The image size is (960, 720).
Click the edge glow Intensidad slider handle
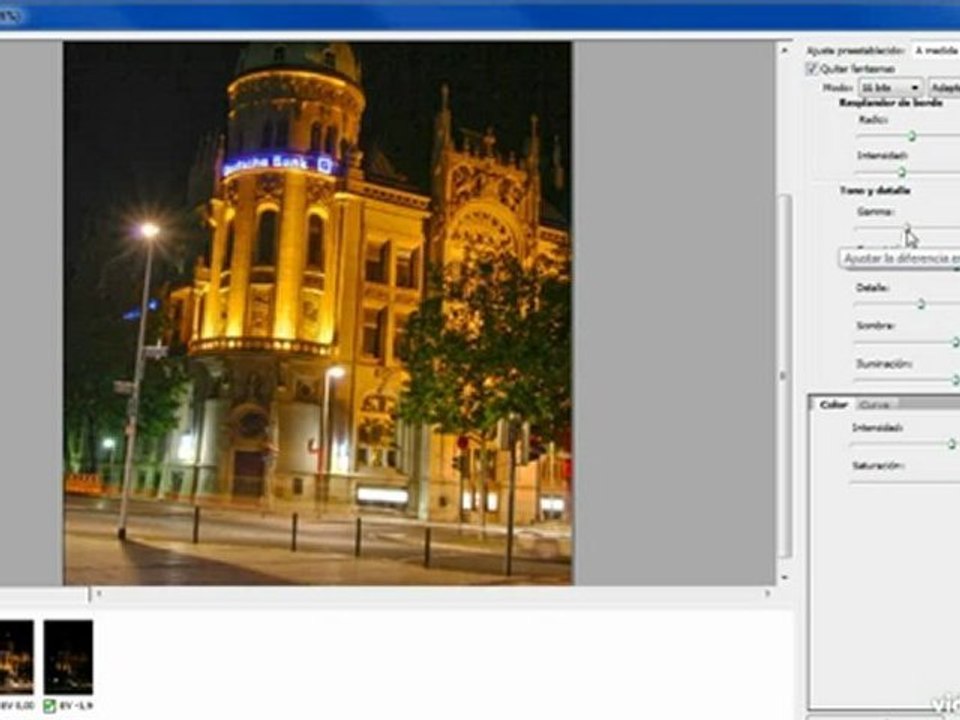pyautogui.click(x=901, y=172)
